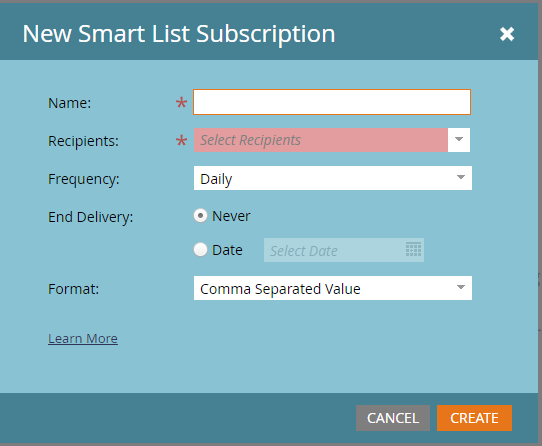
Task: Click the Name field label
Action: pos(69,103)
